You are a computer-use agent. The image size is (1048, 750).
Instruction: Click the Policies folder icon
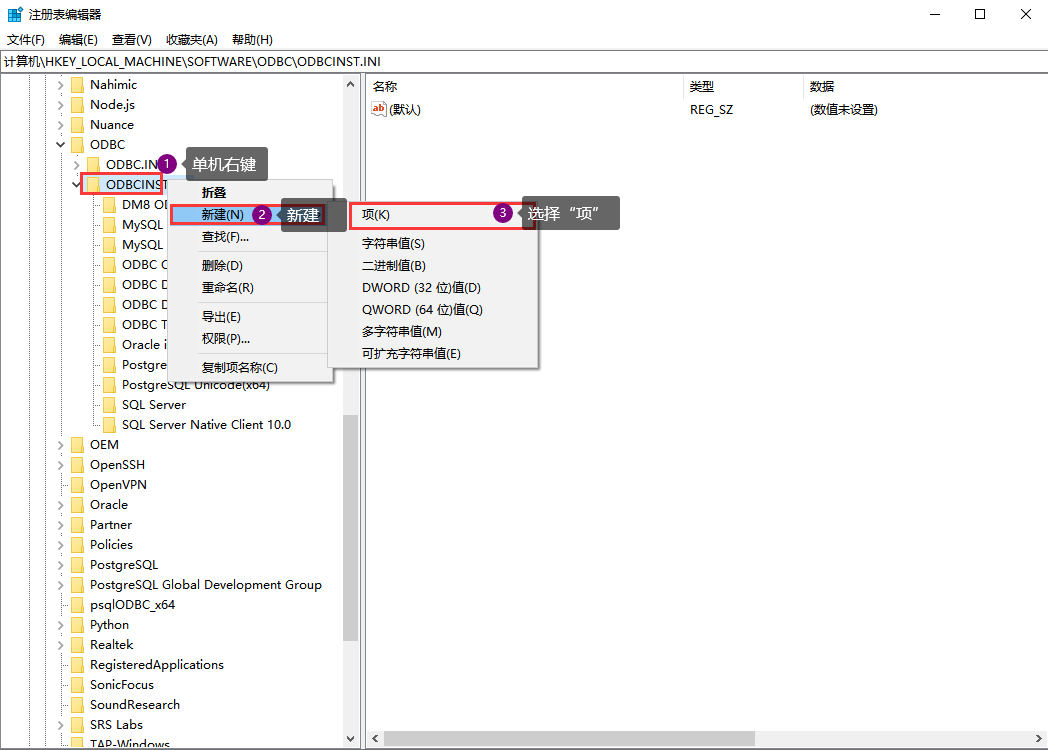78,545
